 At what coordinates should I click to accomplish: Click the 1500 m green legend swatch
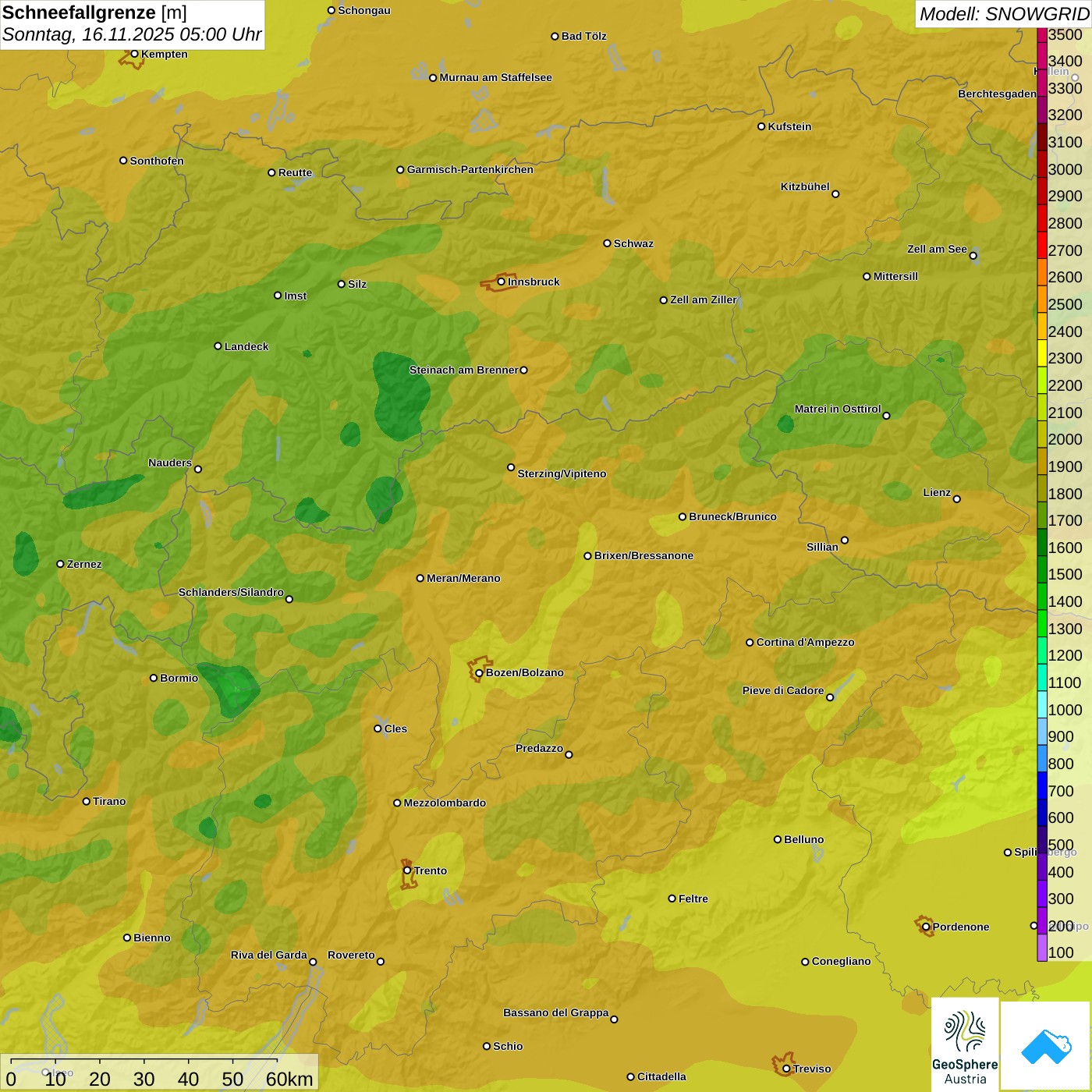click(x=1042, y=569)
